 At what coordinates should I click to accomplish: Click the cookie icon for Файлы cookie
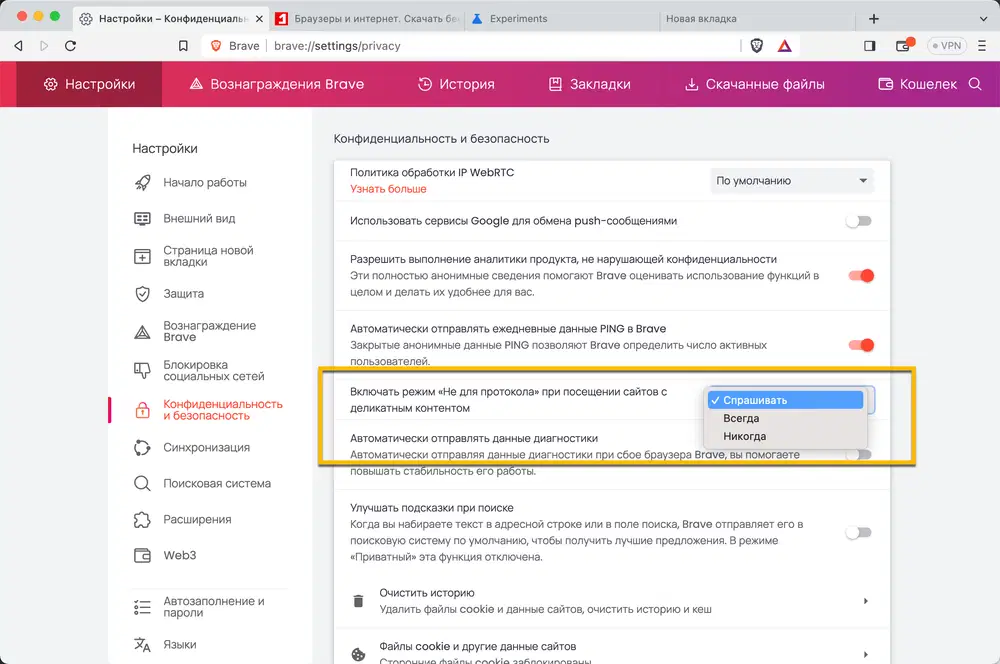tap(358, 654)
